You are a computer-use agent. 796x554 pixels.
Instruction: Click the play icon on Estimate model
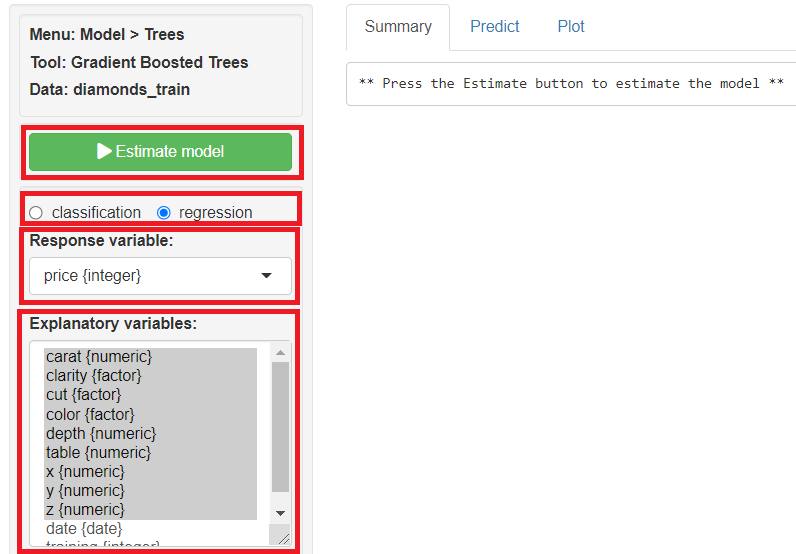pyautogui.click(x=104, y=152)
